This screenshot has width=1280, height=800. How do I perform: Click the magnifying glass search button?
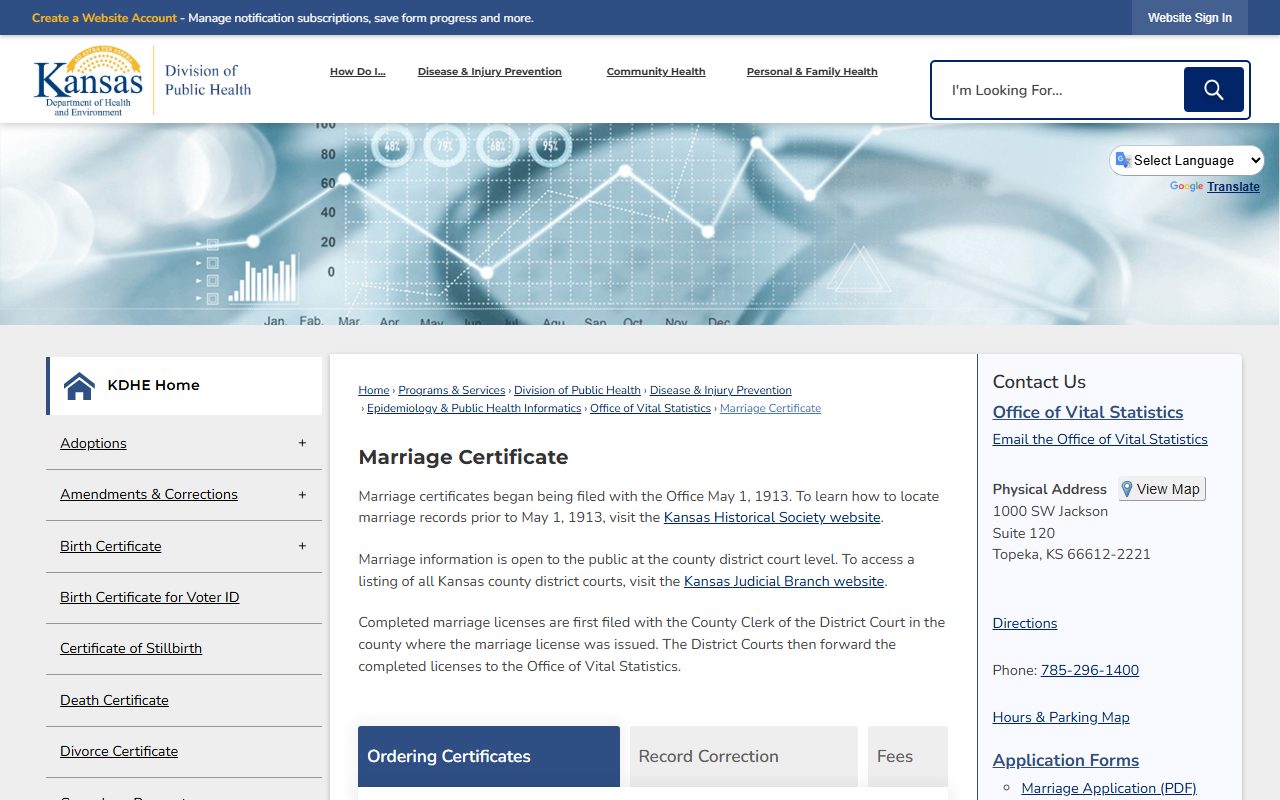pyautogui.click(x=1213, y=90)
